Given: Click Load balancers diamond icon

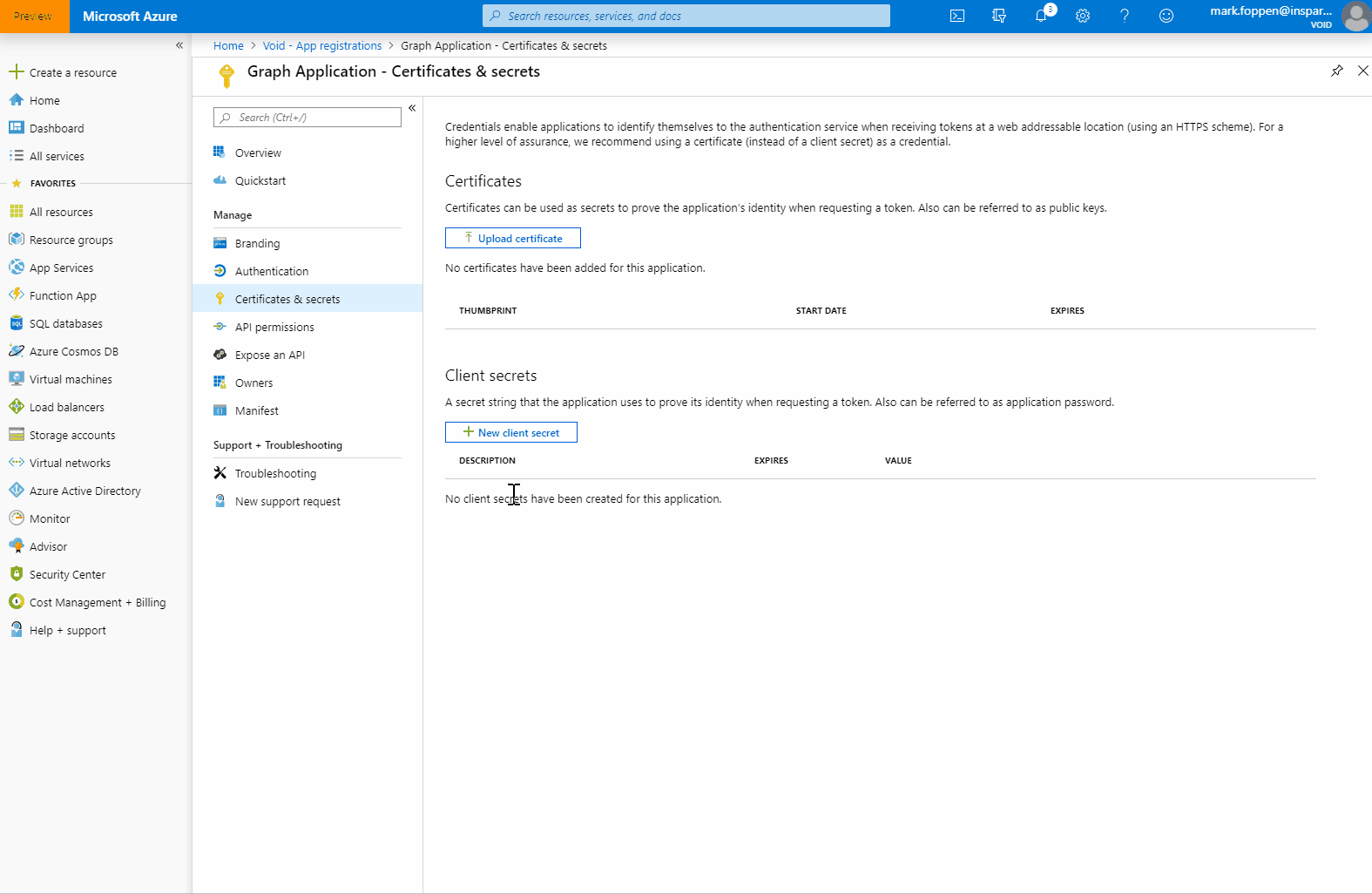Looking at the screenshot, I should pyautogui.click(x=16, y=407).
